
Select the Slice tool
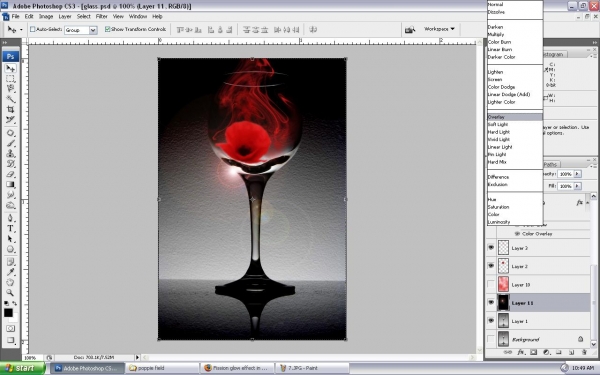pos(10,120)
